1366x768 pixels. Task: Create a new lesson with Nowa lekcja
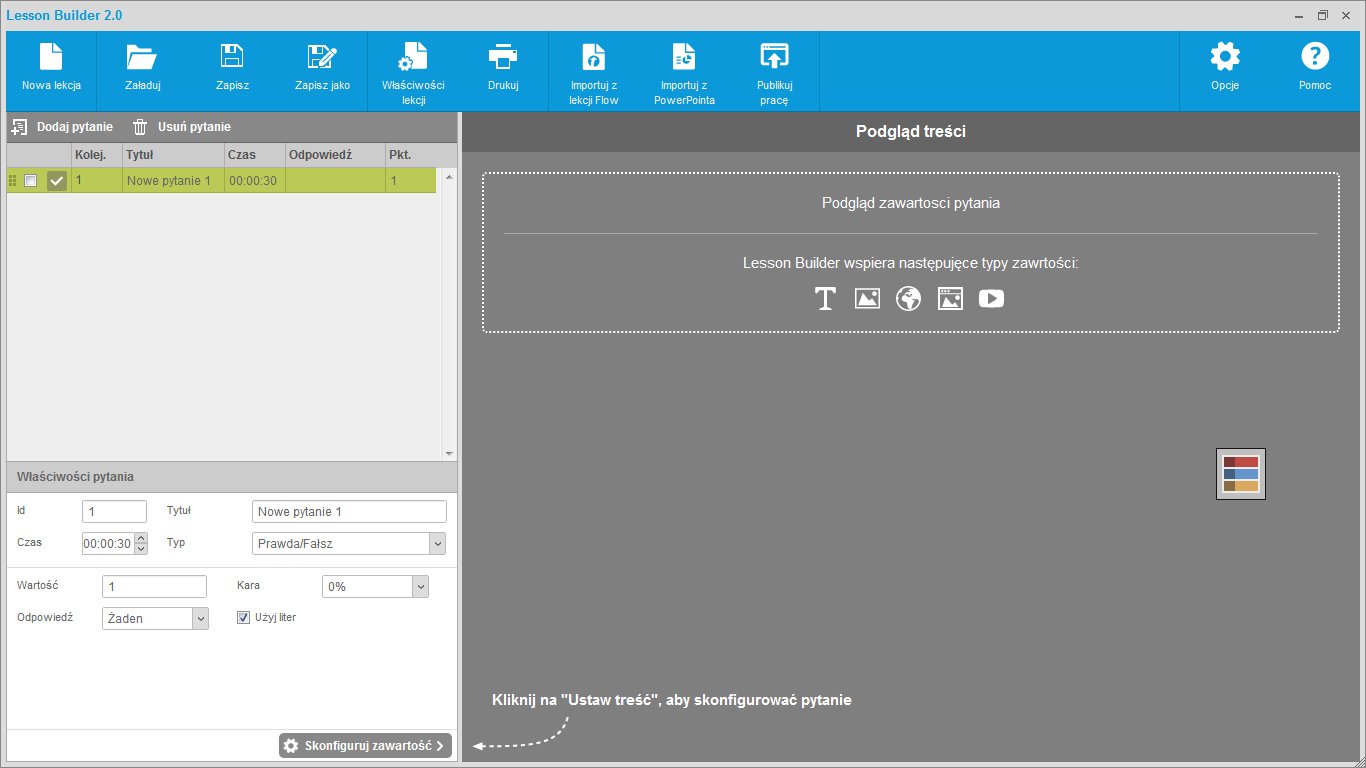[51, 69]
